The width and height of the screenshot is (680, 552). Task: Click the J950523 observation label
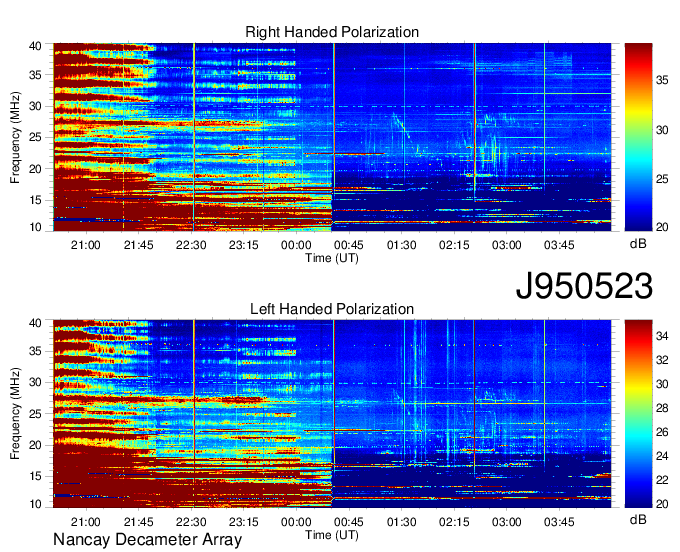pyautogui.click(x=584, y=286)
